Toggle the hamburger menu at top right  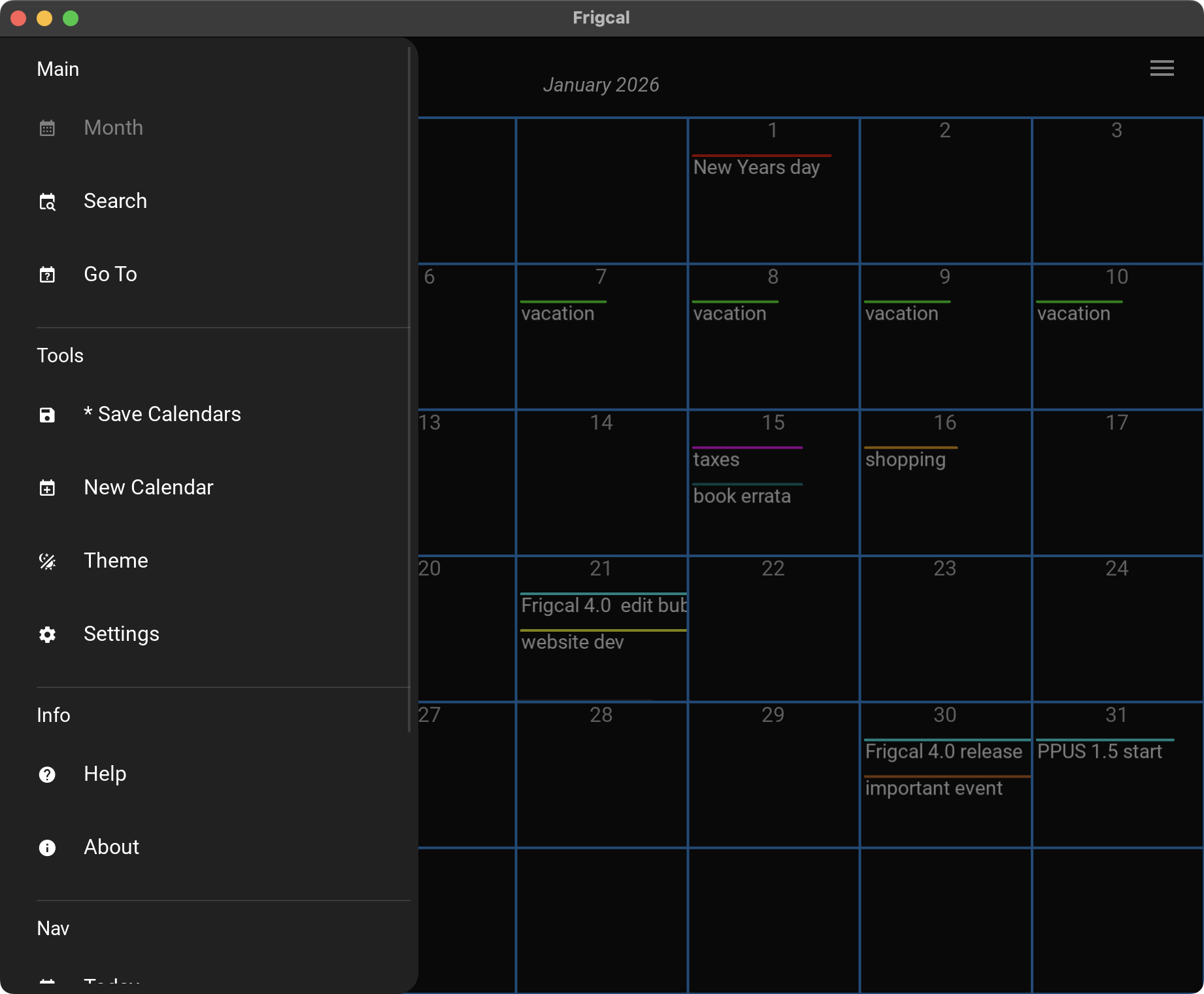click(x=1162, y=68)
